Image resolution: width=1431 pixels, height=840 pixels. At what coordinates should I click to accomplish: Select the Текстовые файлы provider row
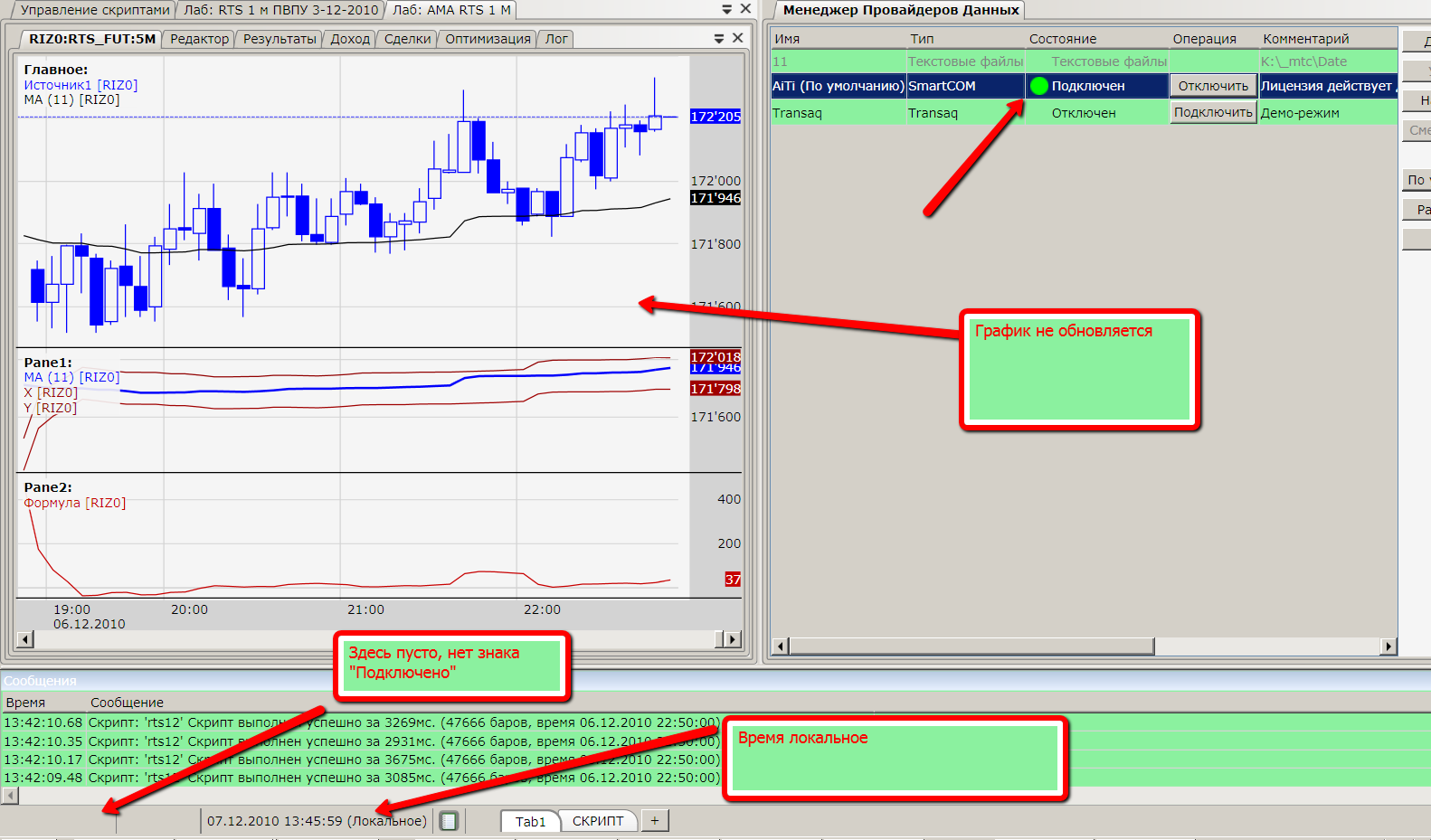[1084, 61]
